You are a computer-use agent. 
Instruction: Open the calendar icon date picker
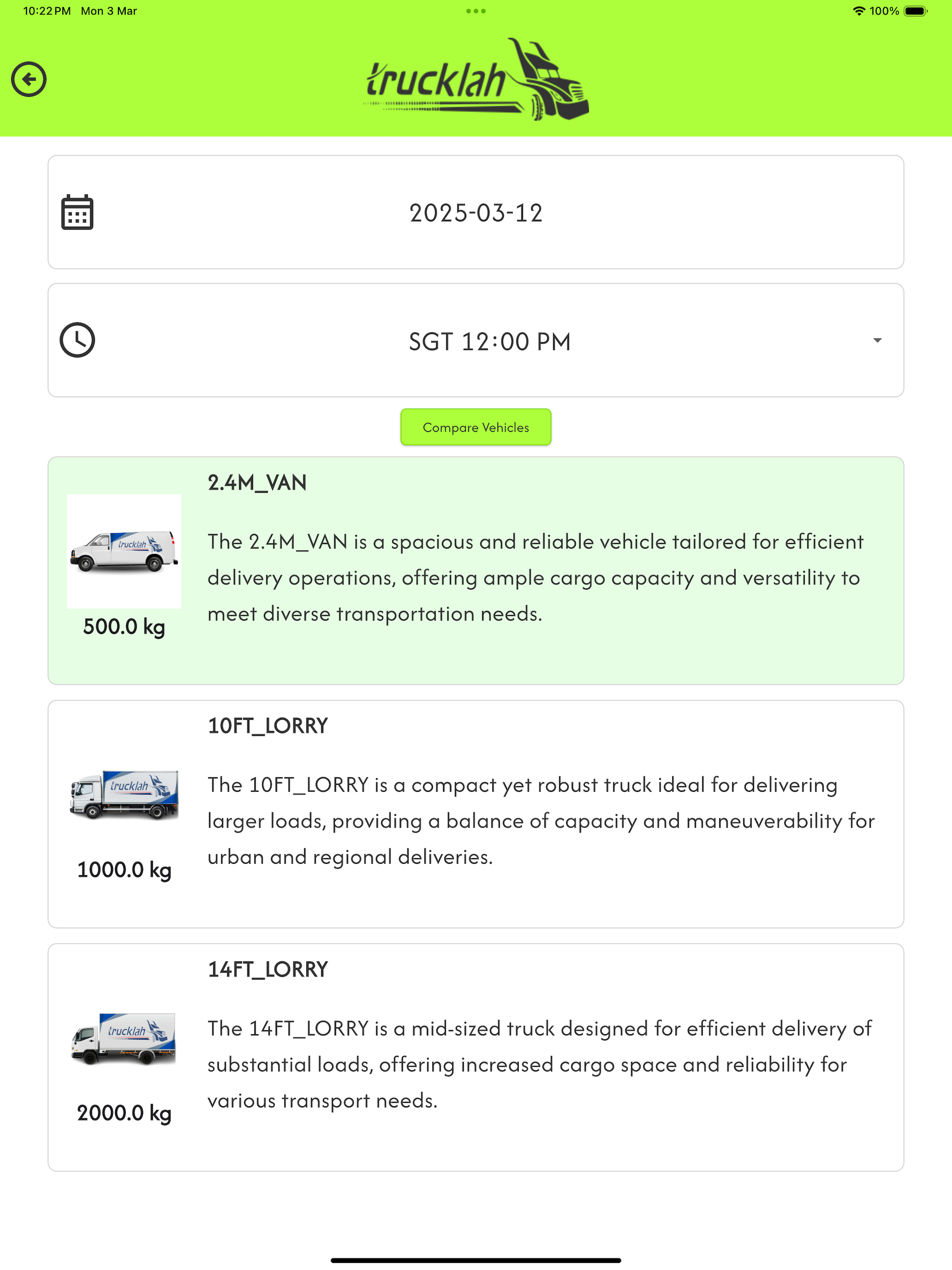78,212
